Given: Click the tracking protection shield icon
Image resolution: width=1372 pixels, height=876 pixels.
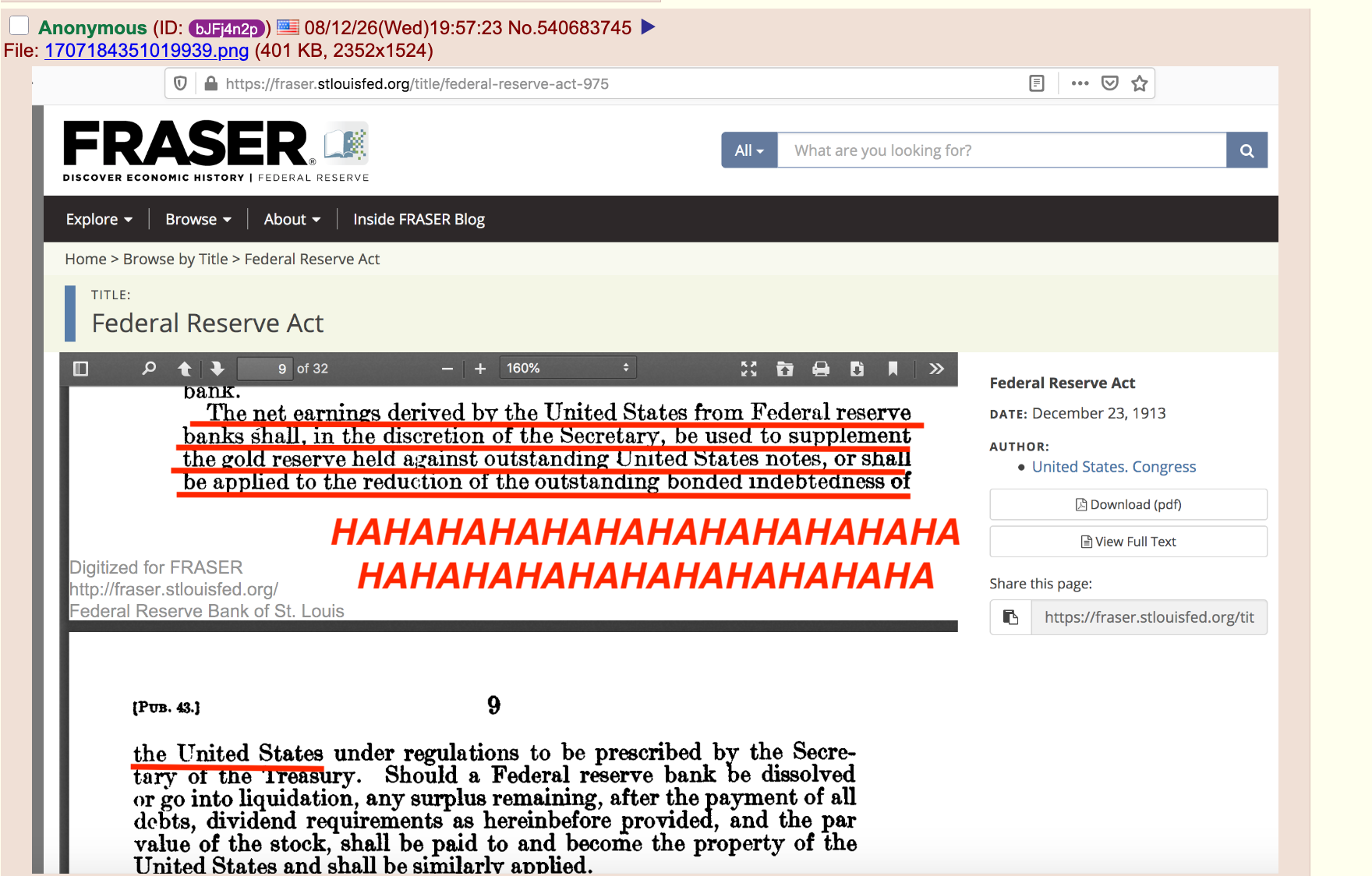Looking at the screenshot, I should pyautogui.click(x=180, y=83).
